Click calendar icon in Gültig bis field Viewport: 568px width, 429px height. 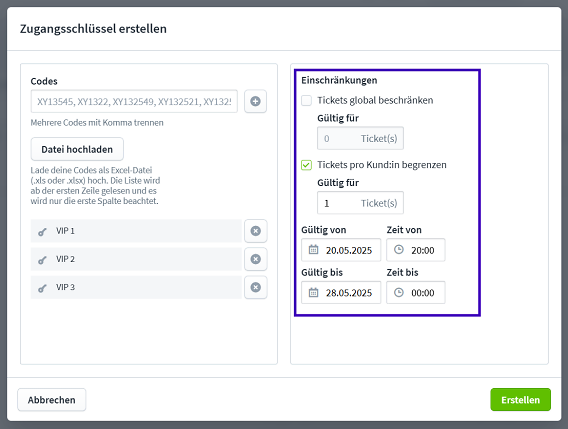click(x=313, y=292)
